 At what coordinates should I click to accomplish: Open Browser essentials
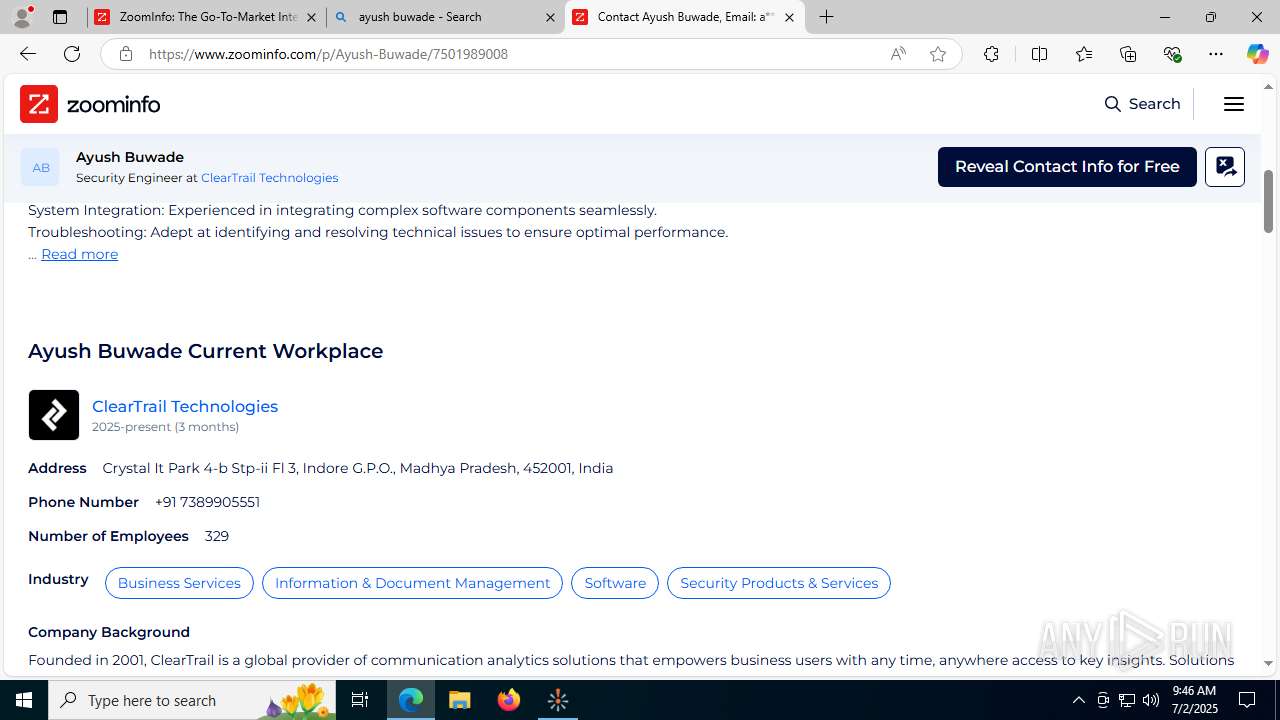1172,54
